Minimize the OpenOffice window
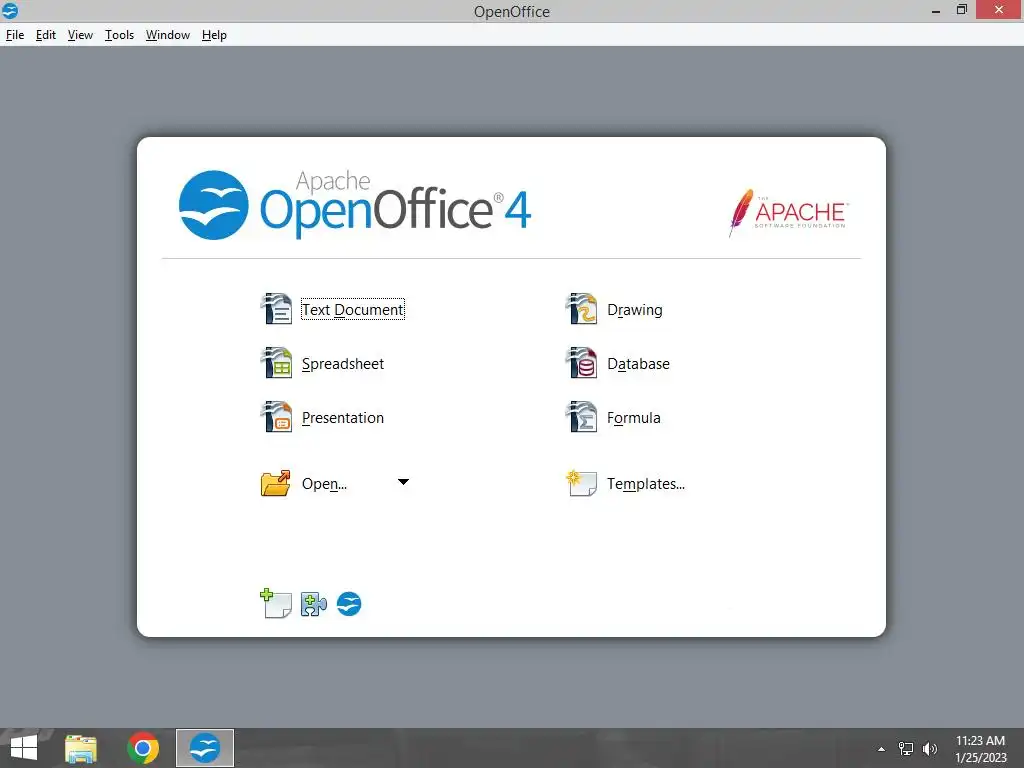Screen dimensions: 1024x768 click(x=936, y=11)
